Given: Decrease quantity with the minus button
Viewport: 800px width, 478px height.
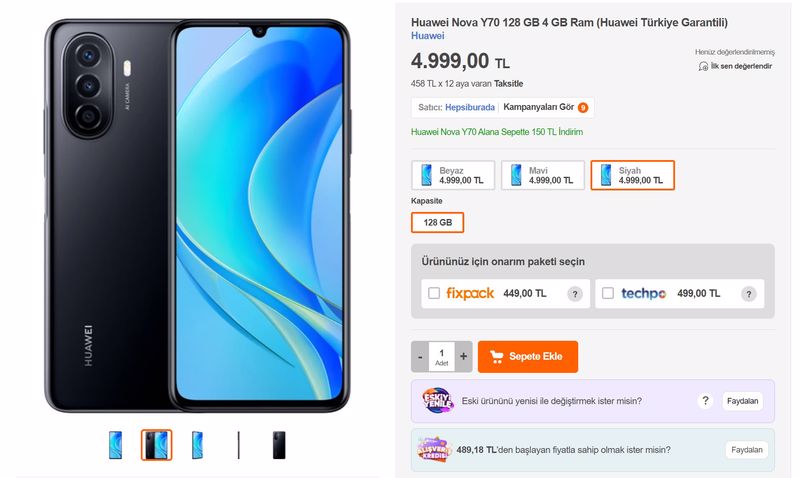Looking at the screenshot, I should point(420,356).
